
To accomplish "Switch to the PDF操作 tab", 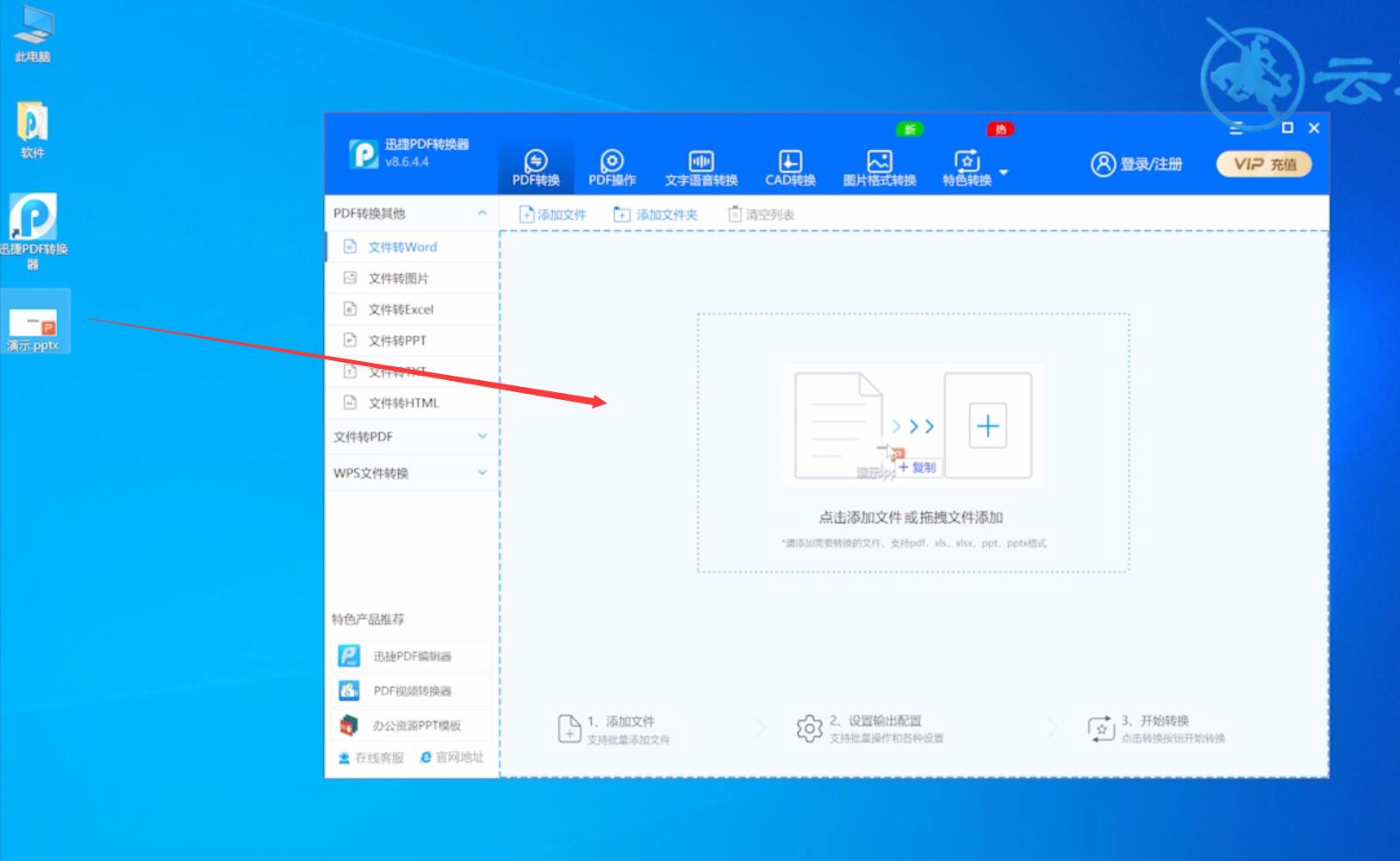I will click(x=612, y=168).
